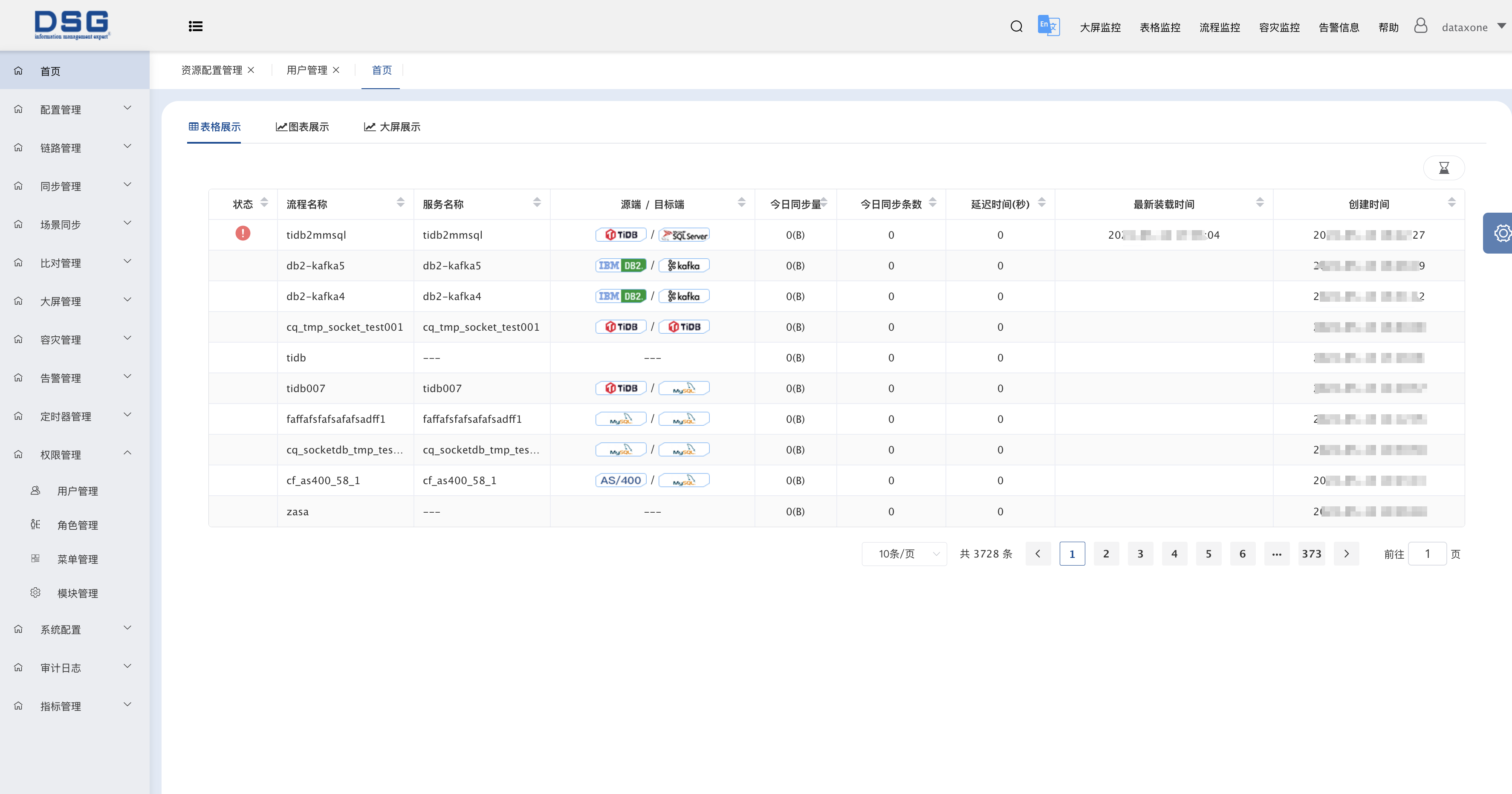1512x794 pixels.
Task: Toggle sorting on the 延迟时间(秒) column
Action: click(1041, 203)
